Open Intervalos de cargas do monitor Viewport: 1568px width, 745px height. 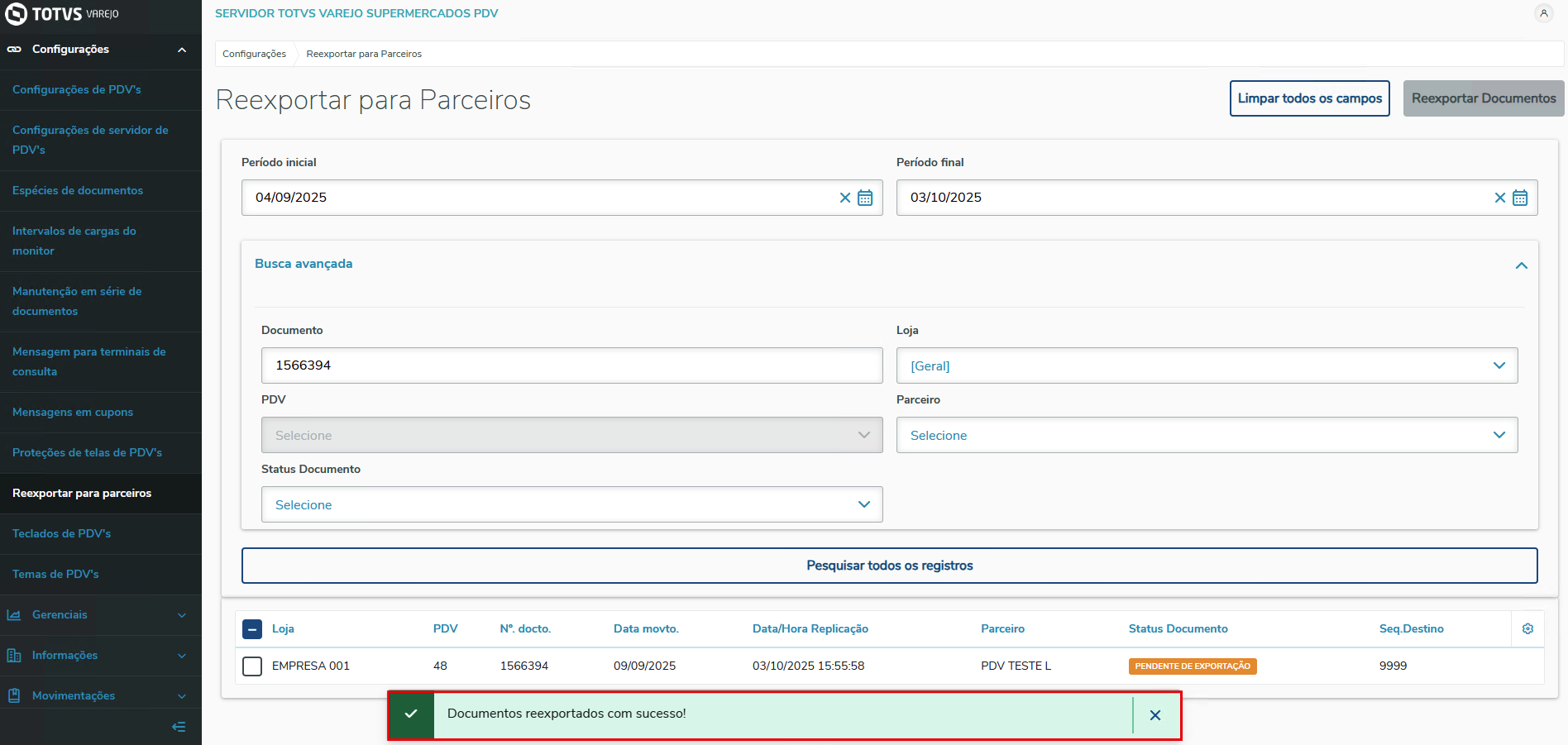point(100,241)
